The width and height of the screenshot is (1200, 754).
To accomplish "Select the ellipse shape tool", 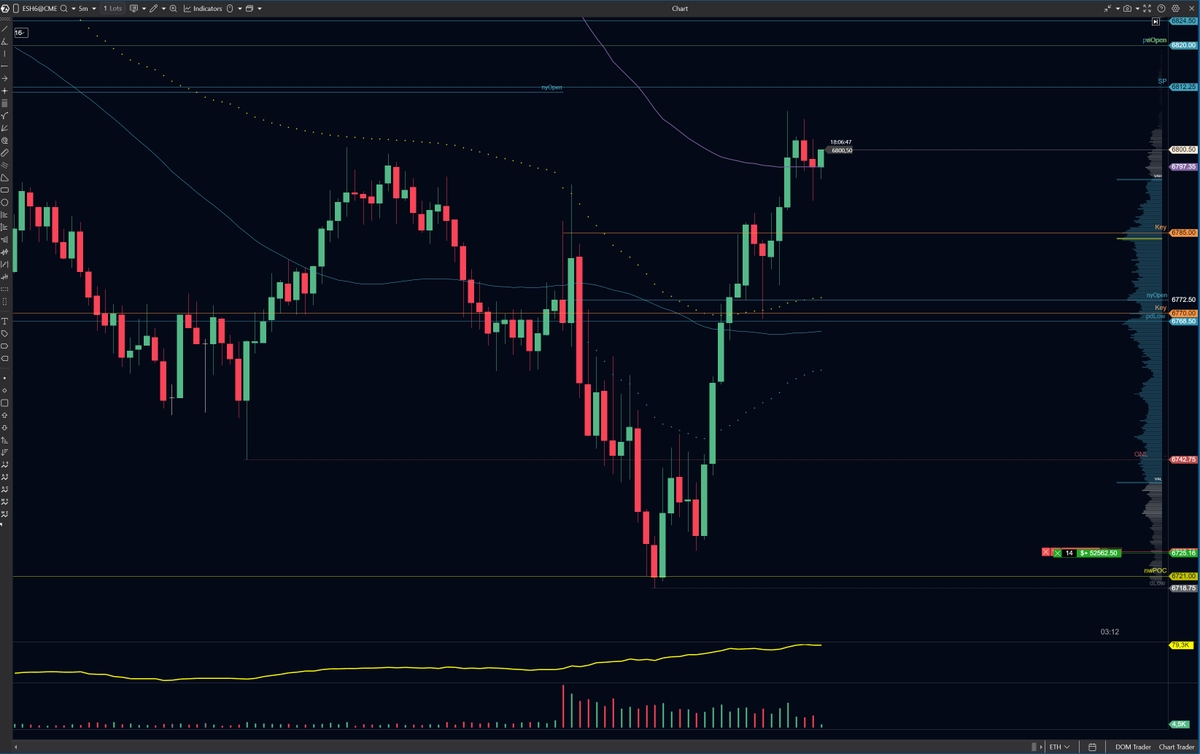I will [5, 202].
